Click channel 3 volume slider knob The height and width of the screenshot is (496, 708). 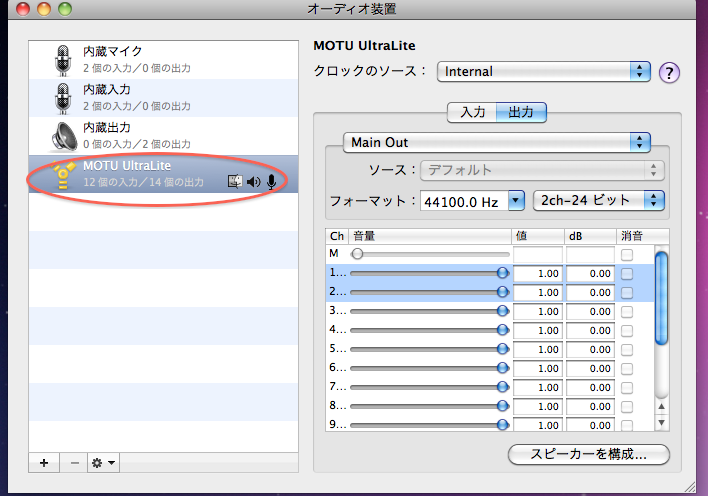[x=503, y=311]
